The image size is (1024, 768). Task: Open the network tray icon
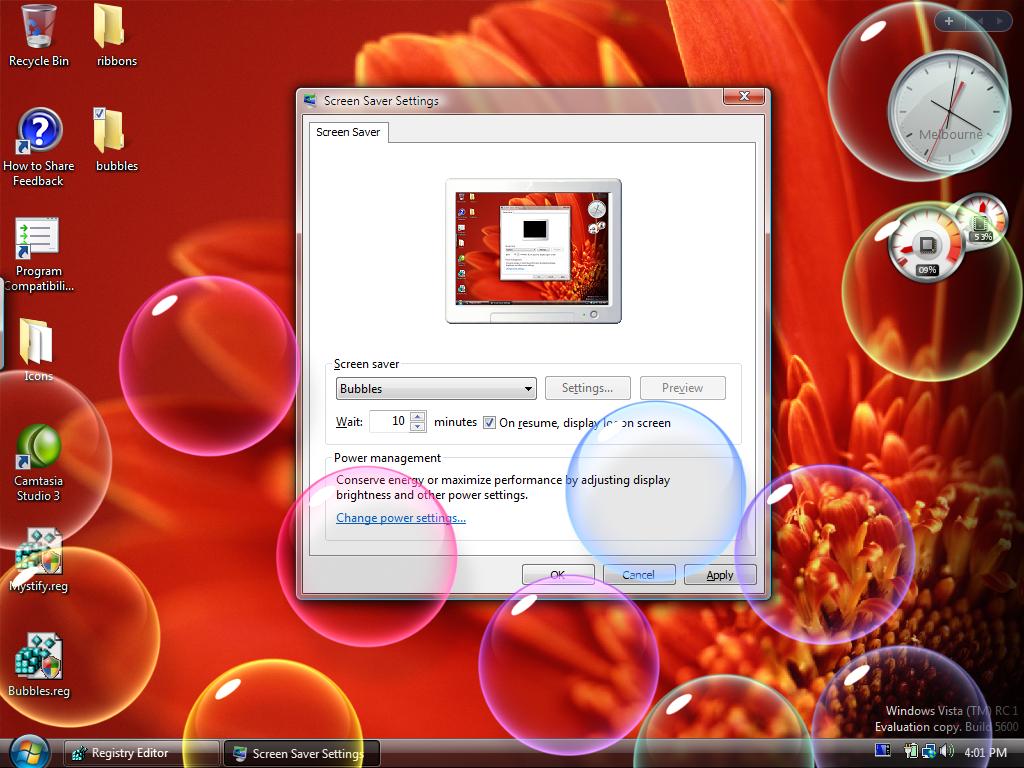tap(928, 751)
